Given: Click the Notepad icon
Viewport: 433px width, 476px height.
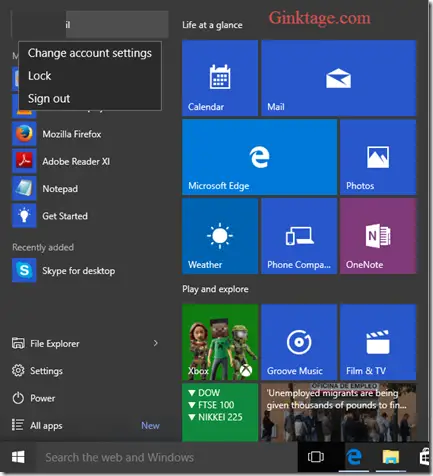Looking at the screenshot, I should pos(24,189).
